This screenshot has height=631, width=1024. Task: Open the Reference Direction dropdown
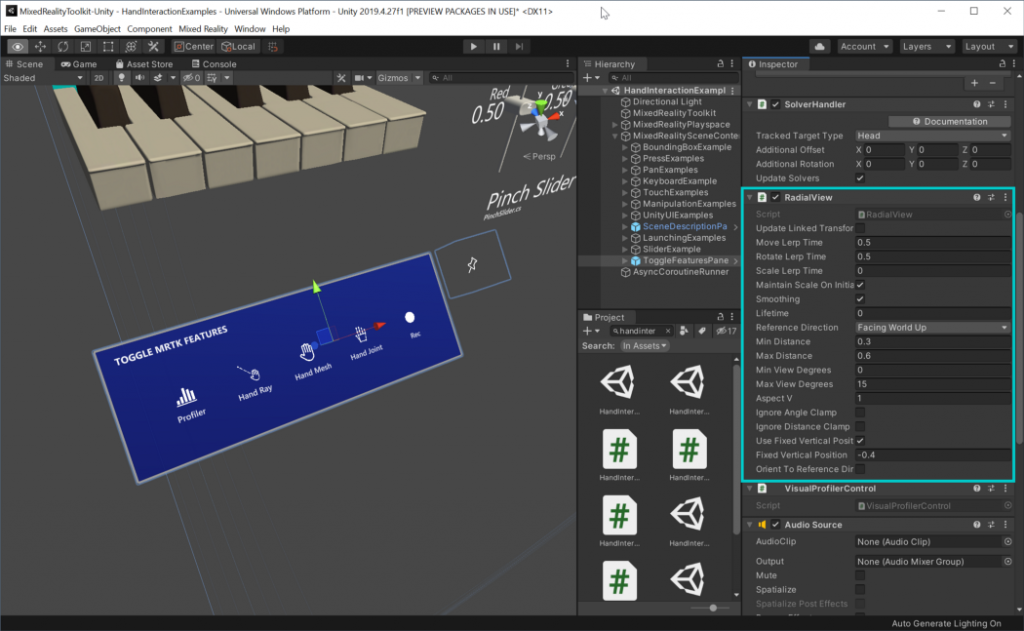tap(931, 327)
